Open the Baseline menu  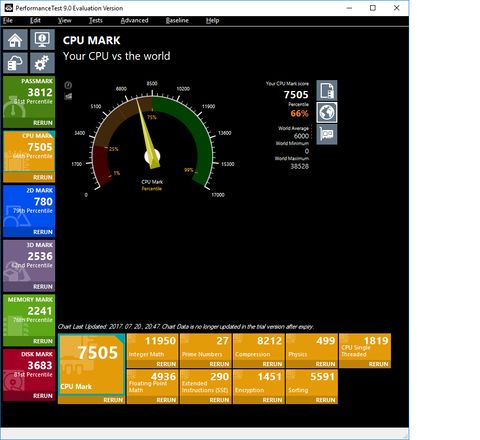(177, 20)
